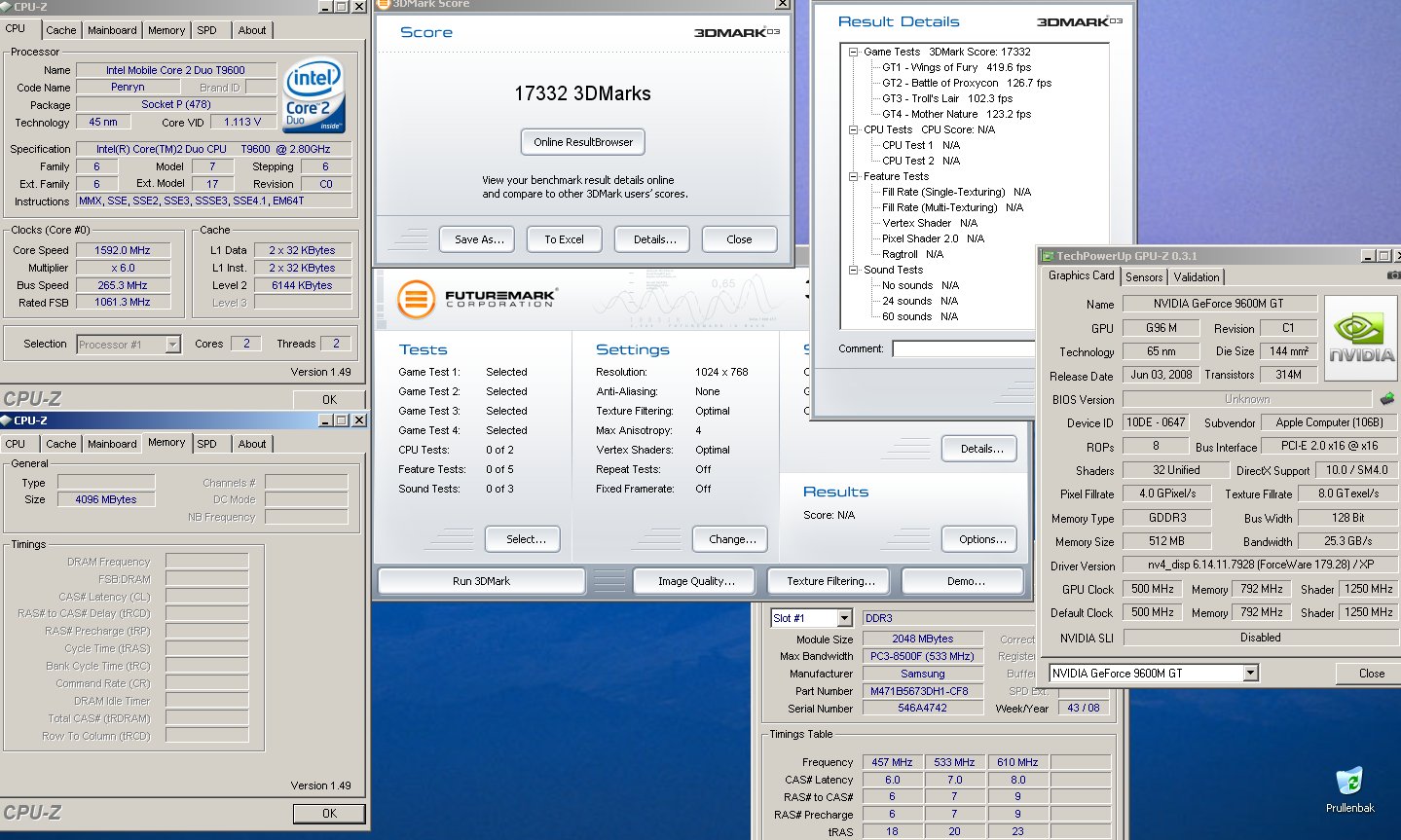This screenshot has height=840, width=1401.
Task: Switch to the Validation tab in GPU-Z
Action: coord(1197,277)
